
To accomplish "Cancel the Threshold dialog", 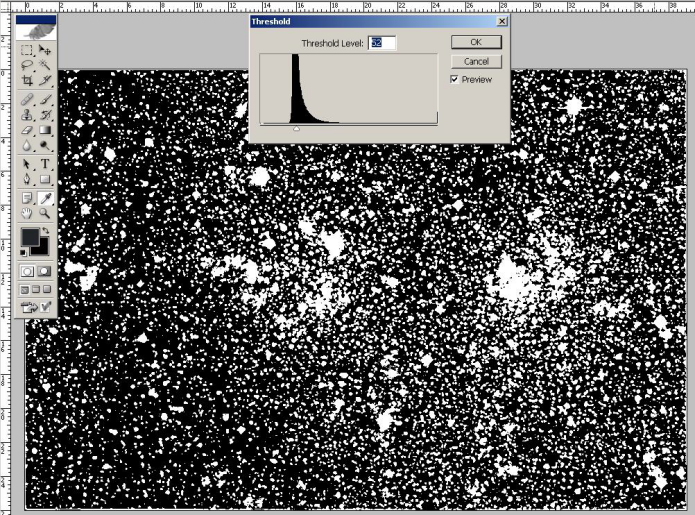I will [x=476, y=62].
